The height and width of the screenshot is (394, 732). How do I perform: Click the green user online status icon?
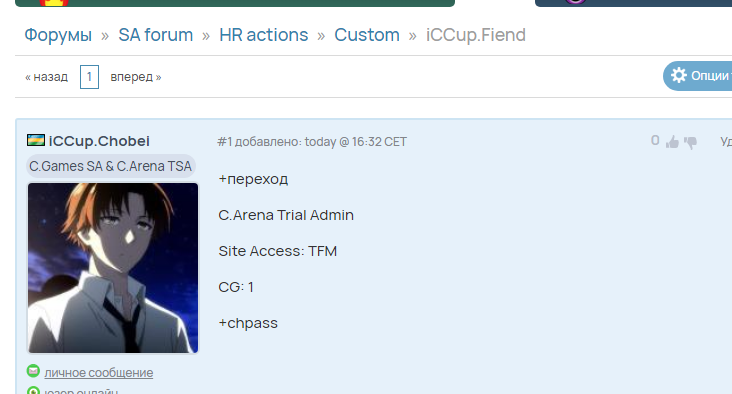33,391
